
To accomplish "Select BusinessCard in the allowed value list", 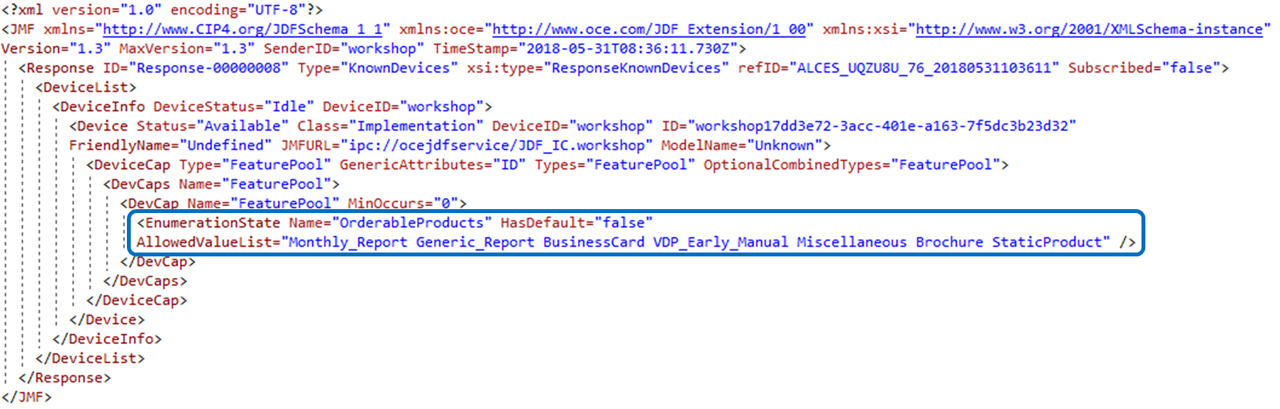I will pos(594,242).
